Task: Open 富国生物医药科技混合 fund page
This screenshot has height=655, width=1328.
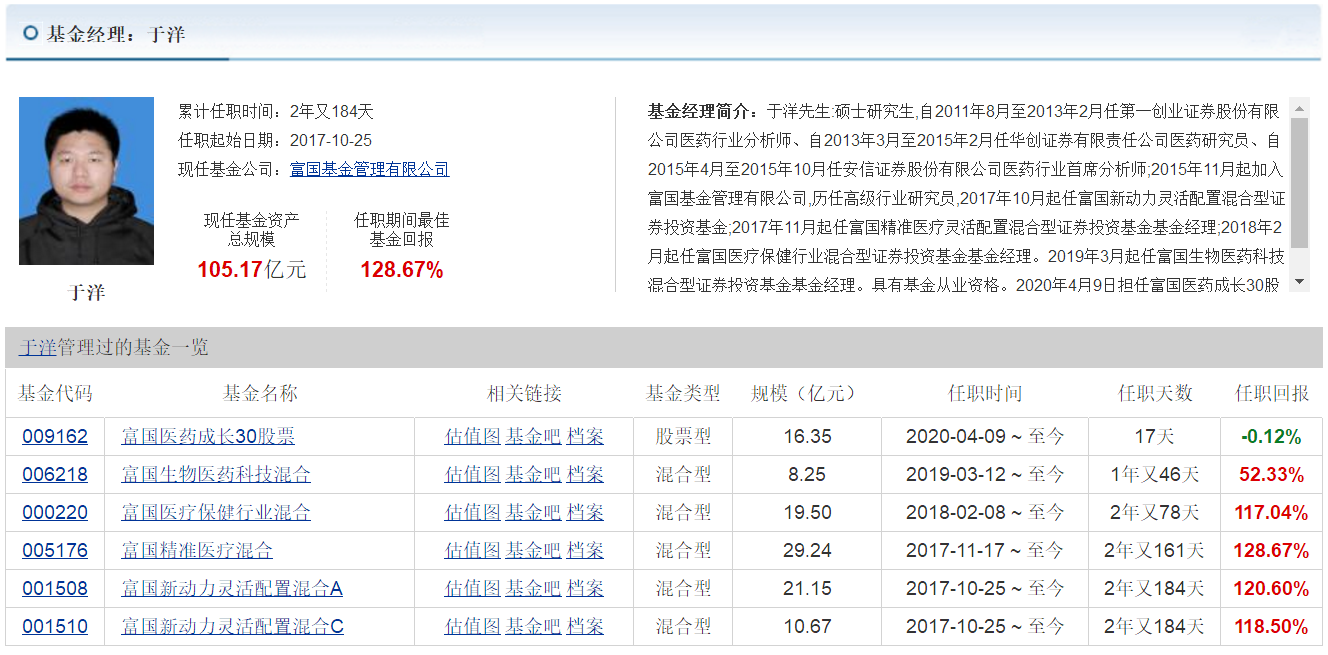Action: [216, 475]
